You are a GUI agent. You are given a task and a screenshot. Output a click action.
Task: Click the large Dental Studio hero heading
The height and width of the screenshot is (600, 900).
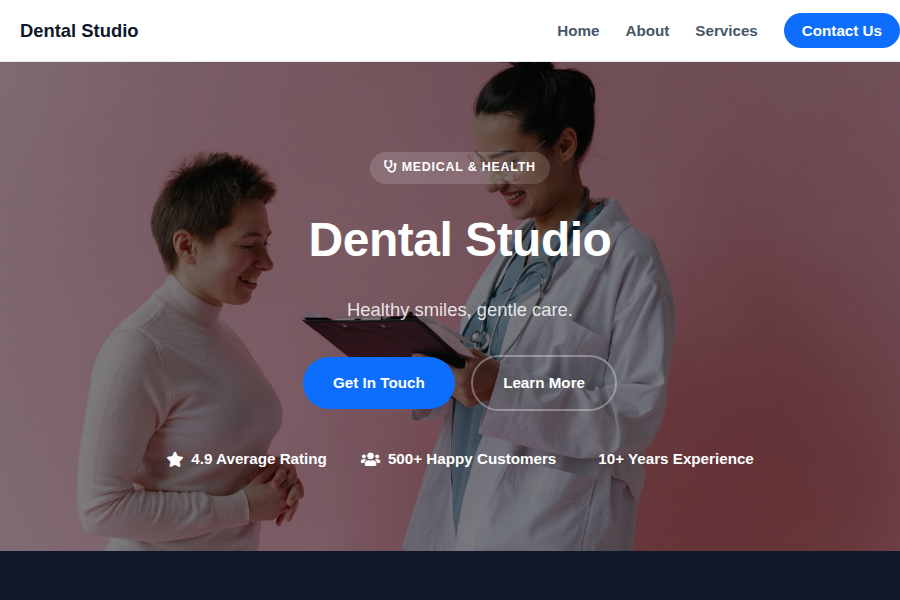click(460, 239)
